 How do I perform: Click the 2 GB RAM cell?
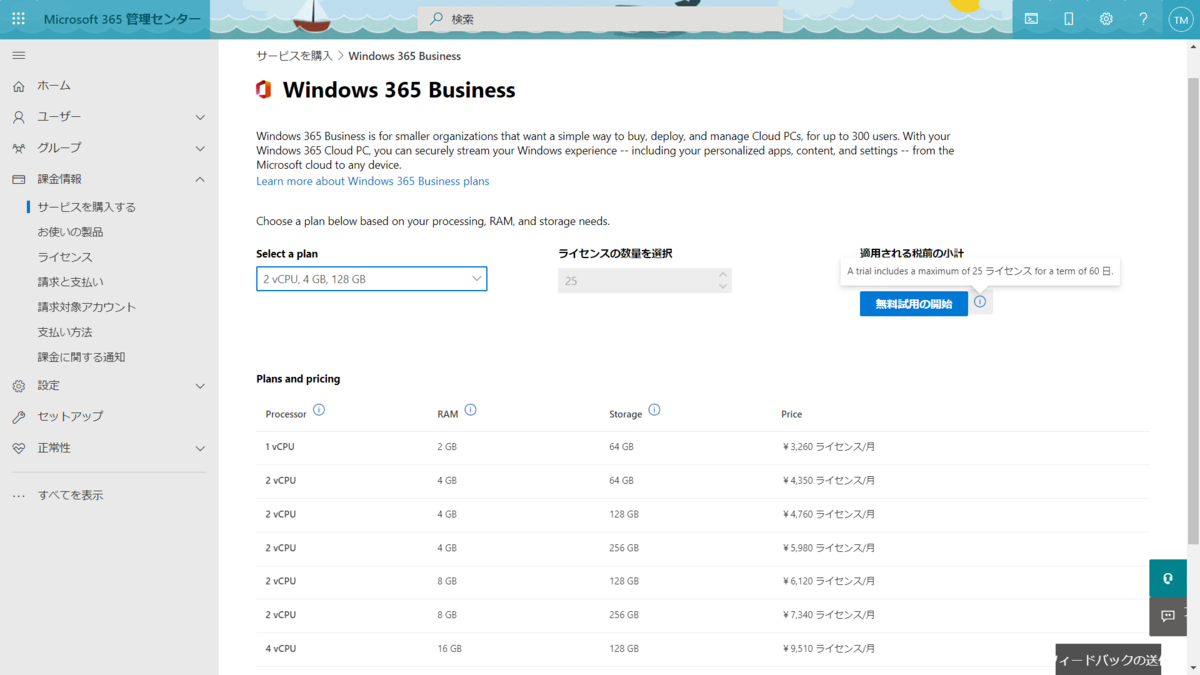coord(447,447)
